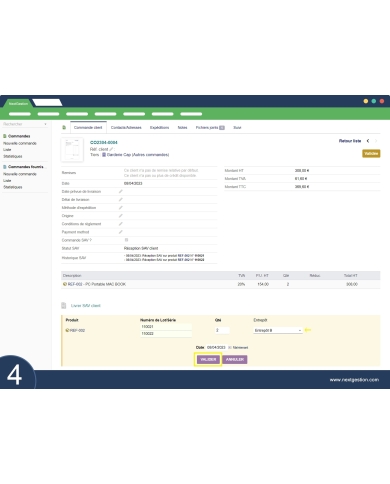The width and height of the screenshot is (390, 484).
Task: Click the Livrer SAV client document icon
Action: coord(64,305)
